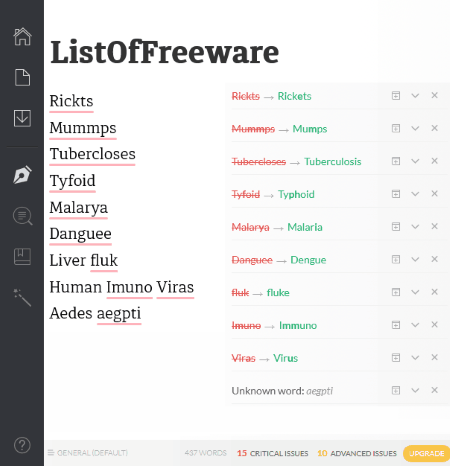Click the magic wand icon
Screen dimensions: 450x466
(22, 297)
